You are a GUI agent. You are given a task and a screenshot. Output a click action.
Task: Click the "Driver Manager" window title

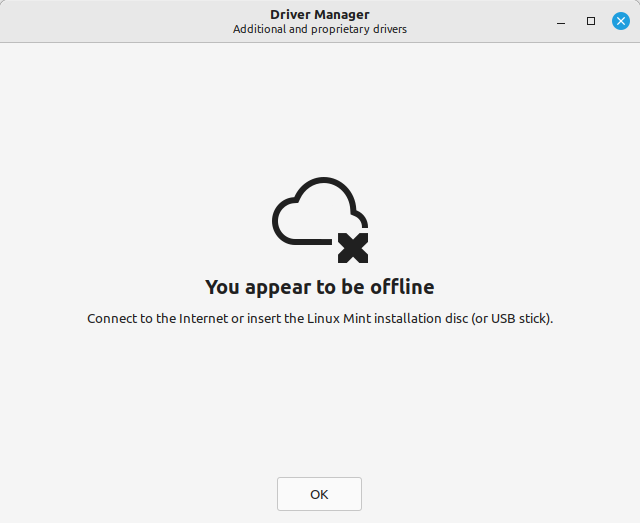coord(319,14)
